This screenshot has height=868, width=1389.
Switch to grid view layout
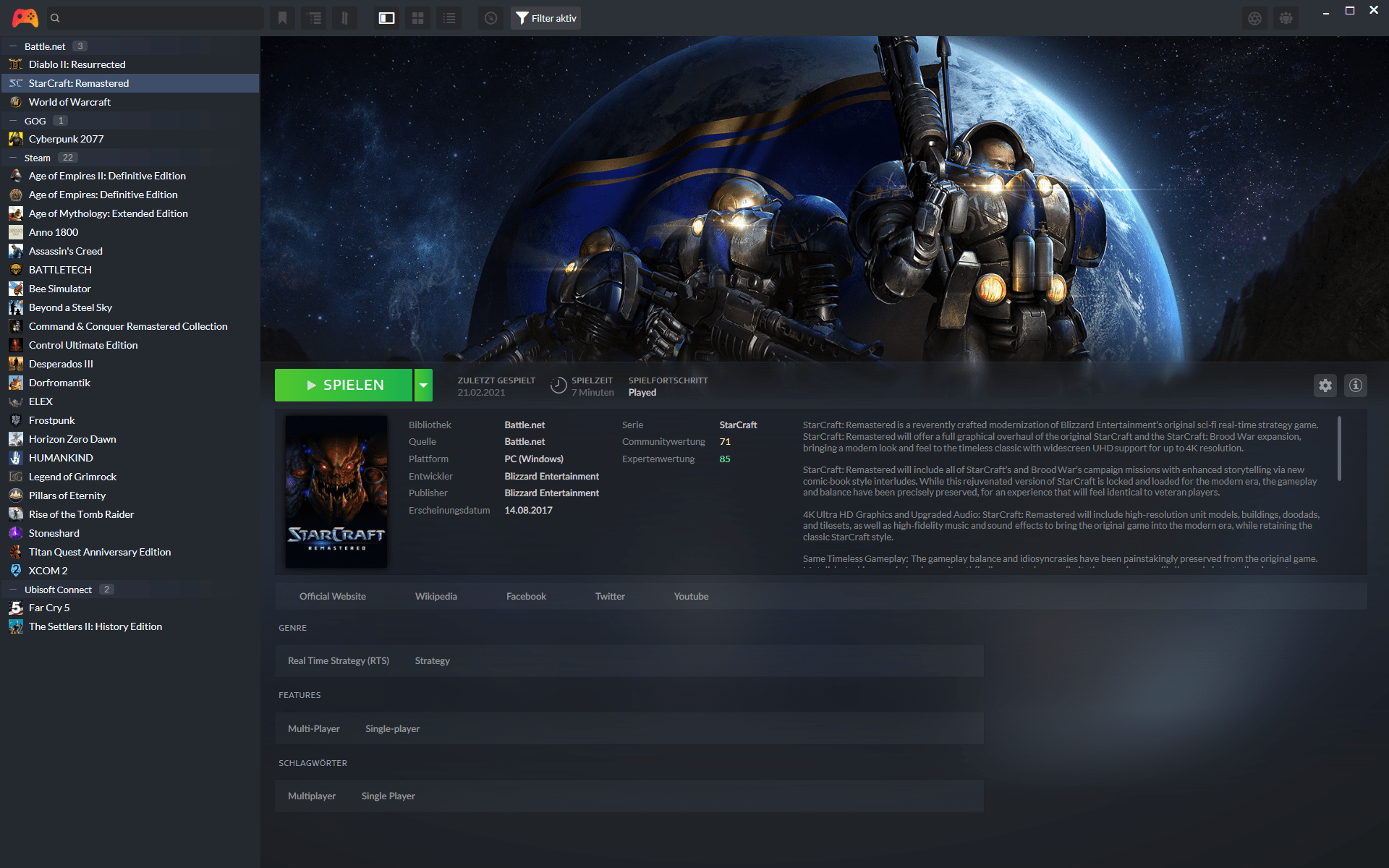pyautogui.click(x=417, y=18)
